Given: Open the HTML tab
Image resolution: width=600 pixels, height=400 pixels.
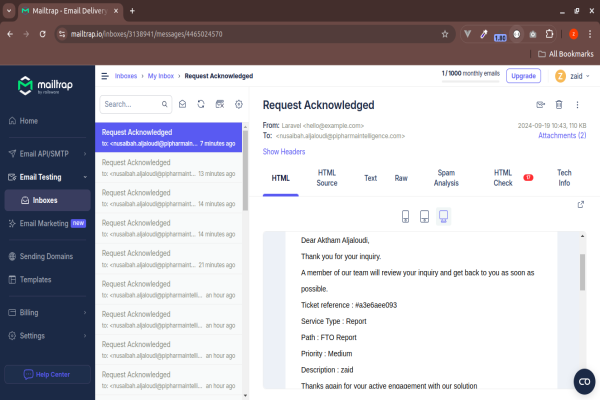Looking at the screenshot, I should tap(280, 178).
